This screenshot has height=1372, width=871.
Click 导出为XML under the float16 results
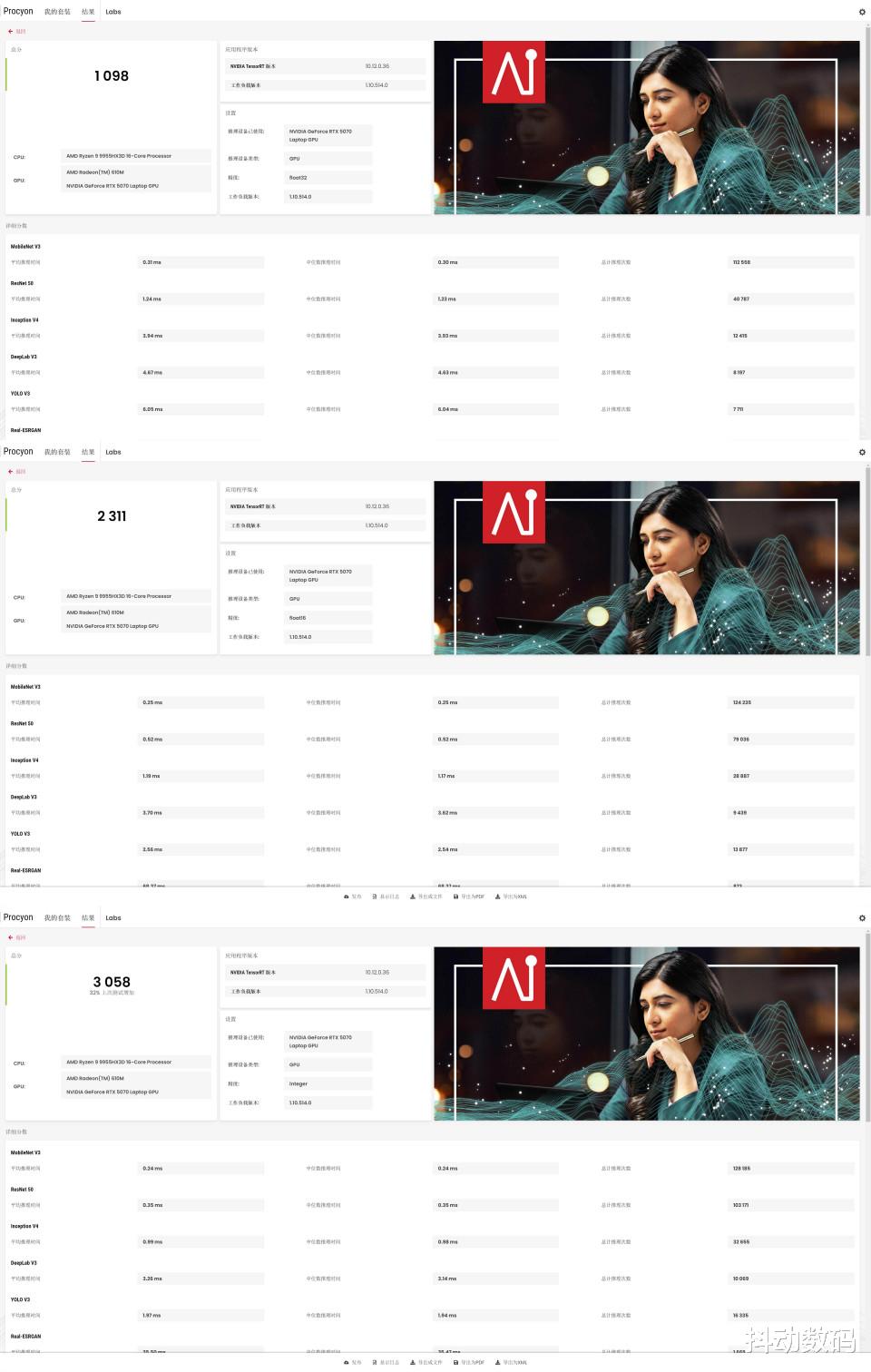click(511, 897)
